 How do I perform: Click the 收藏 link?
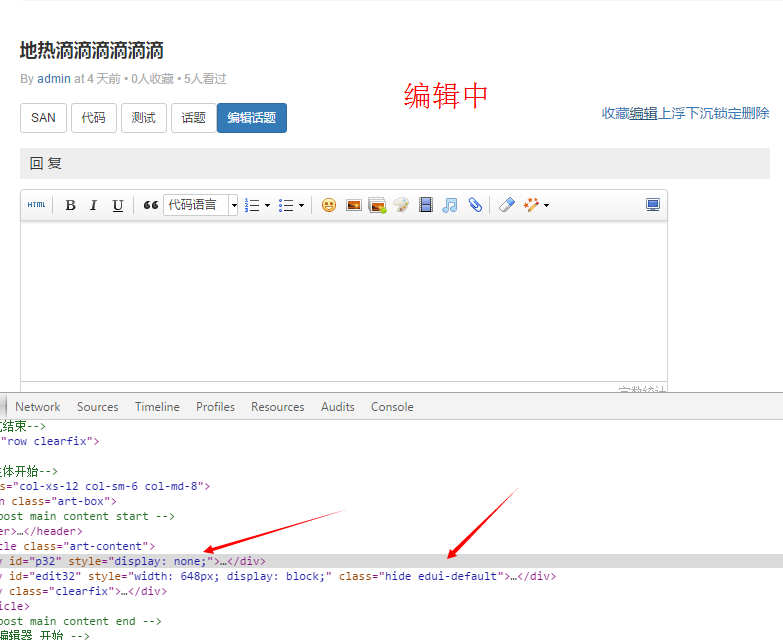pyautogui.click(x=615, y=113)
